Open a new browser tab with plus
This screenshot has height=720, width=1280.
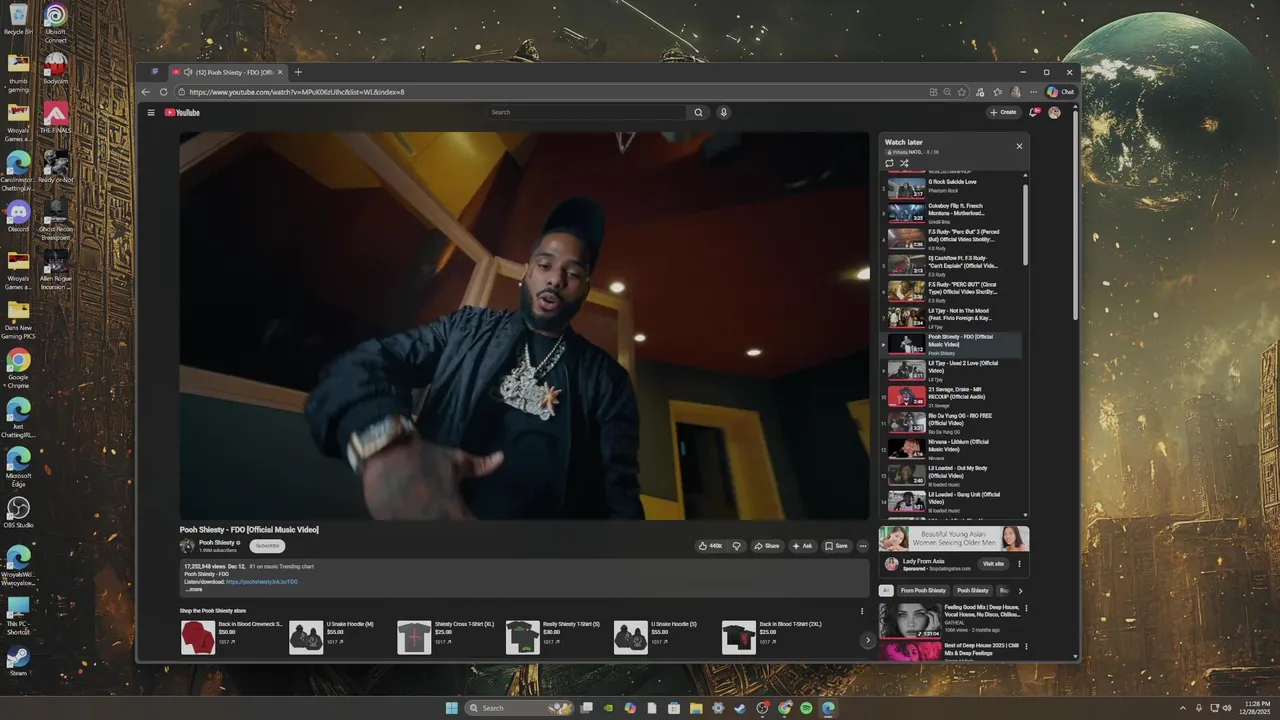(x=298, y=72)
